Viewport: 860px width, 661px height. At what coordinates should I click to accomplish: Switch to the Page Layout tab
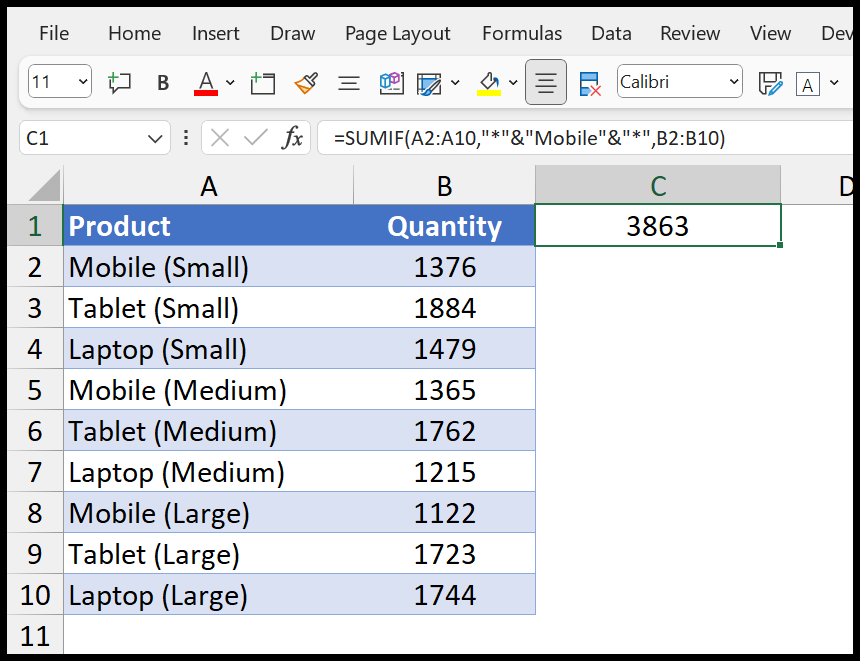pos(398,33)
